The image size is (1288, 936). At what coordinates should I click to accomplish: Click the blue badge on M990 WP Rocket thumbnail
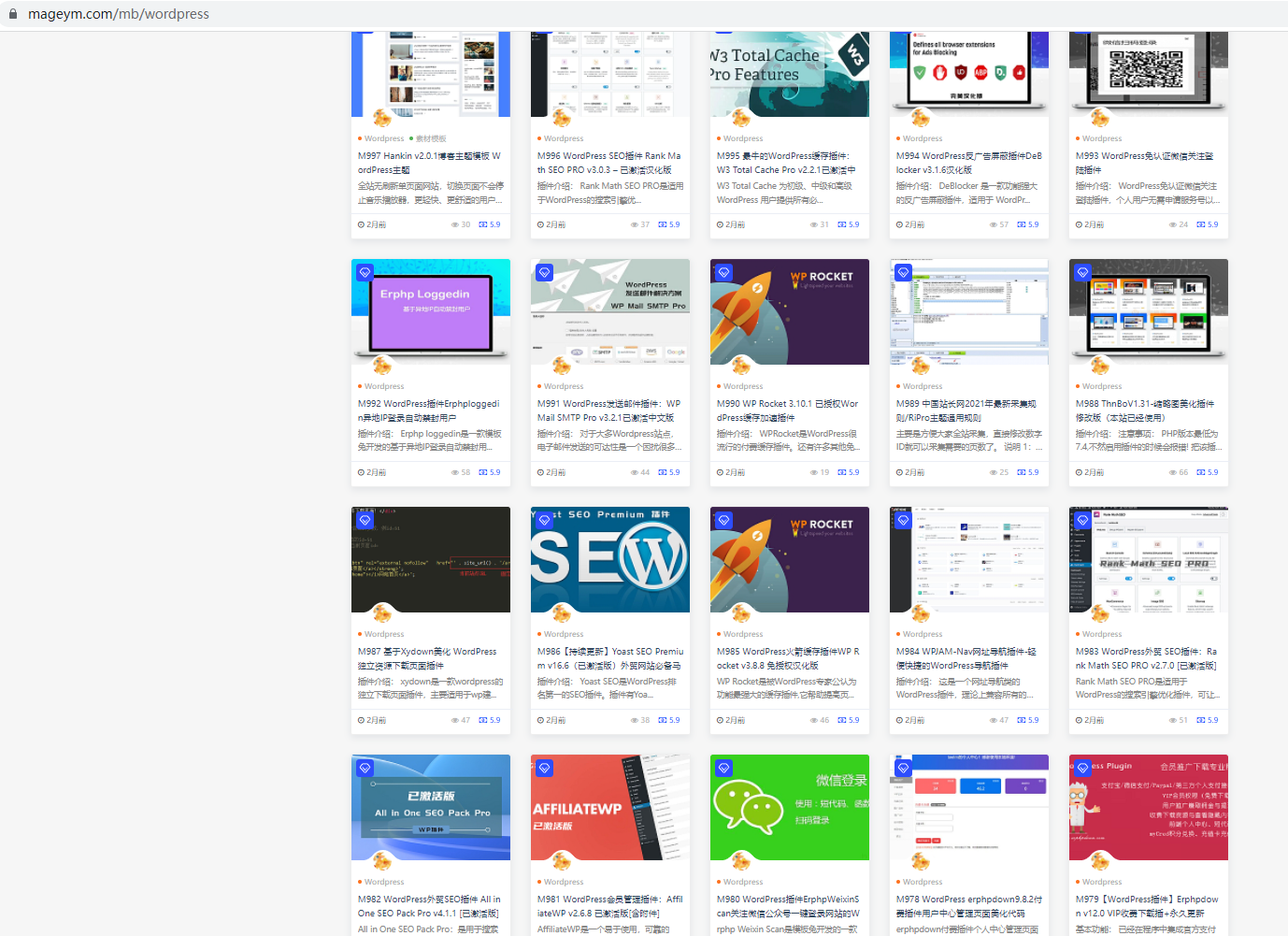pyautogui.click(x=724, y=272)
